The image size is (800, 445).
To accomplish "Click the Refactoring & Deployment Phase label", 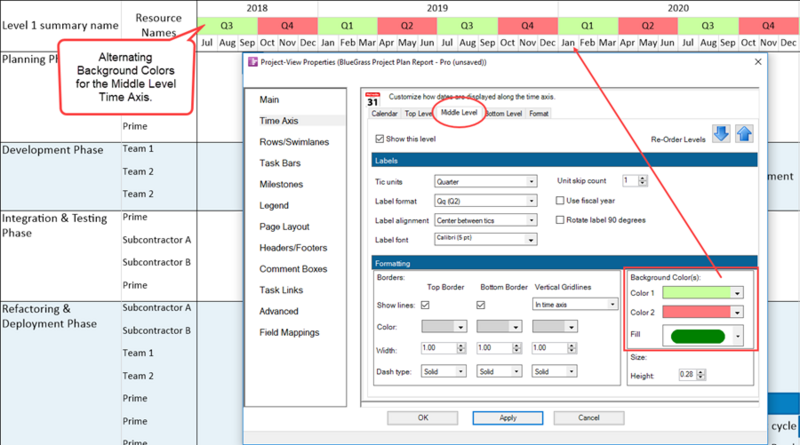I will click(49, 316).
